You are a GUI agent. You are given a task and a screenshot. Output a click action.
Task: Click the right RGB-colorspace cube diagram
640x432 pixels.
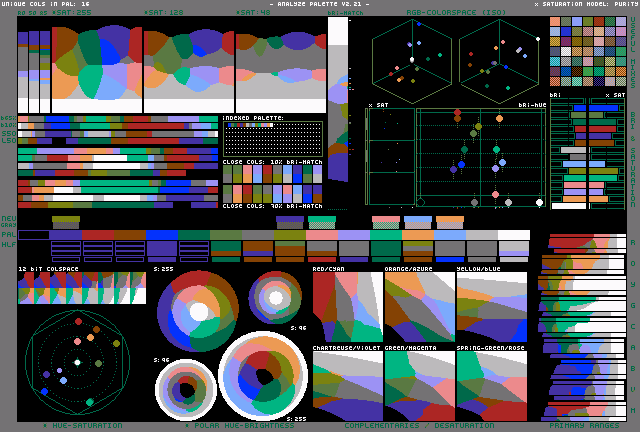click(x=497, y=62)
